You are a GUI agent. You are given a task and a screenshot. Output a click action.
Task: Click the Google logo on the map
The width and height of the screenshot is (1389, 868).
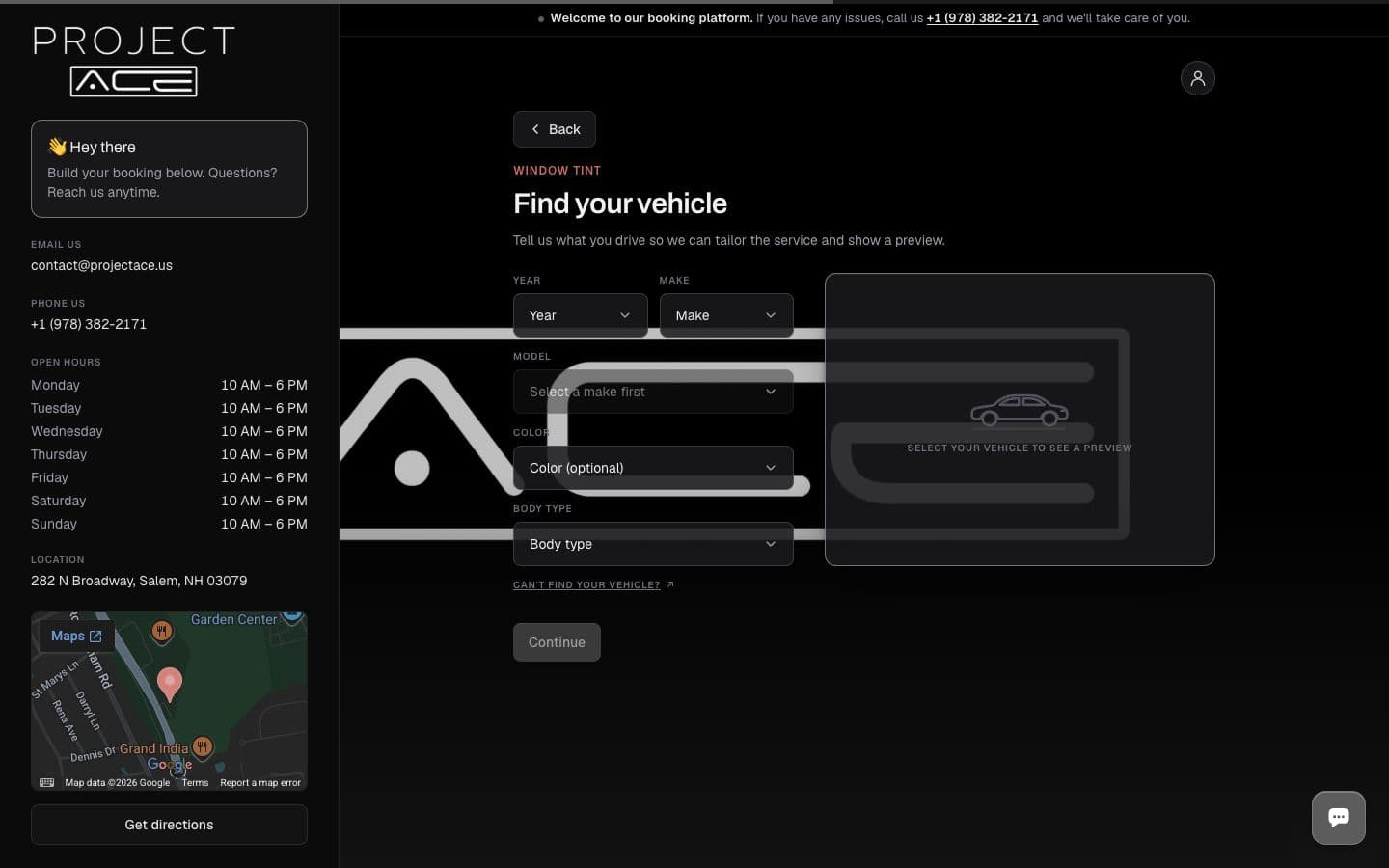(x=170, y=764)
